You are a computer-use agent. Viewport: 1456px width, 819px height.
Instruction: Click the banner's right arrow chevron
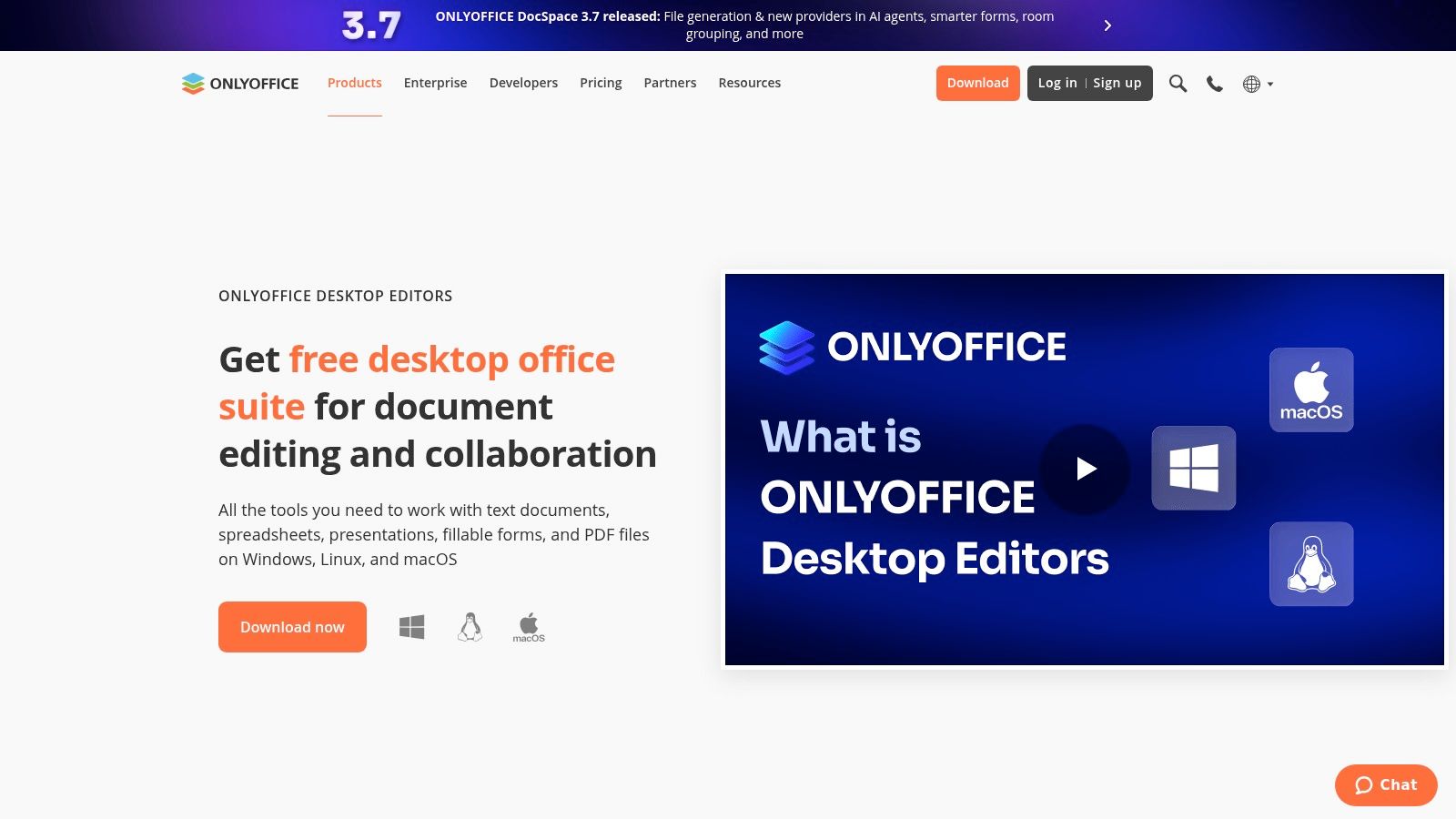[1107, 25]
